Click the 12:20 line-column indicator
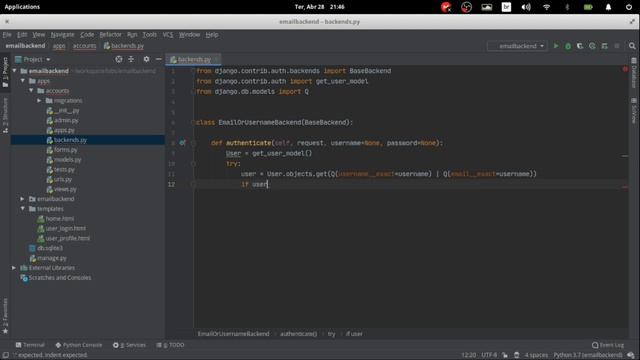The width and height of the screenshot is (640, 360). tap(469, 355)
